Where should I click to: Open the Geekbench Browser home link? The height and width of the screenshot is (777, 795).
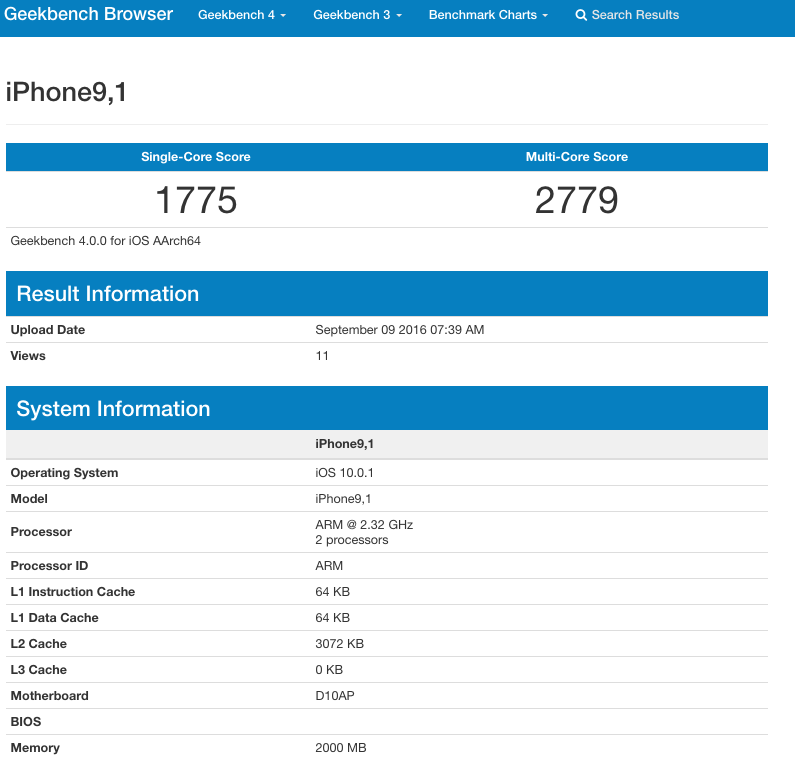[88, 14]
